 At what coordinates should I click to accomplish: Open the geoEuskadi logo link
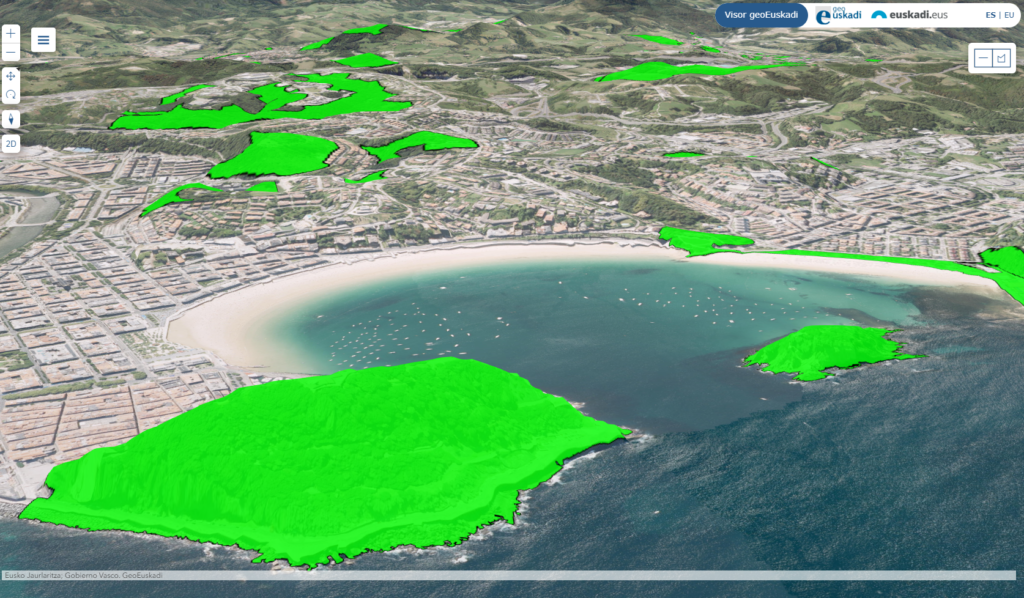tap(839, 15)
